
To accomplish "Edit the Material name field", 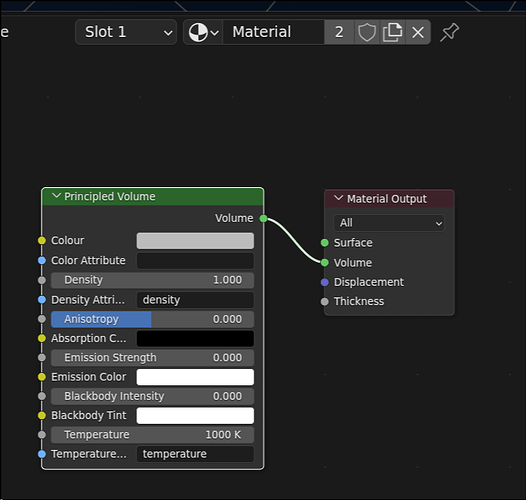I will 273,32.
